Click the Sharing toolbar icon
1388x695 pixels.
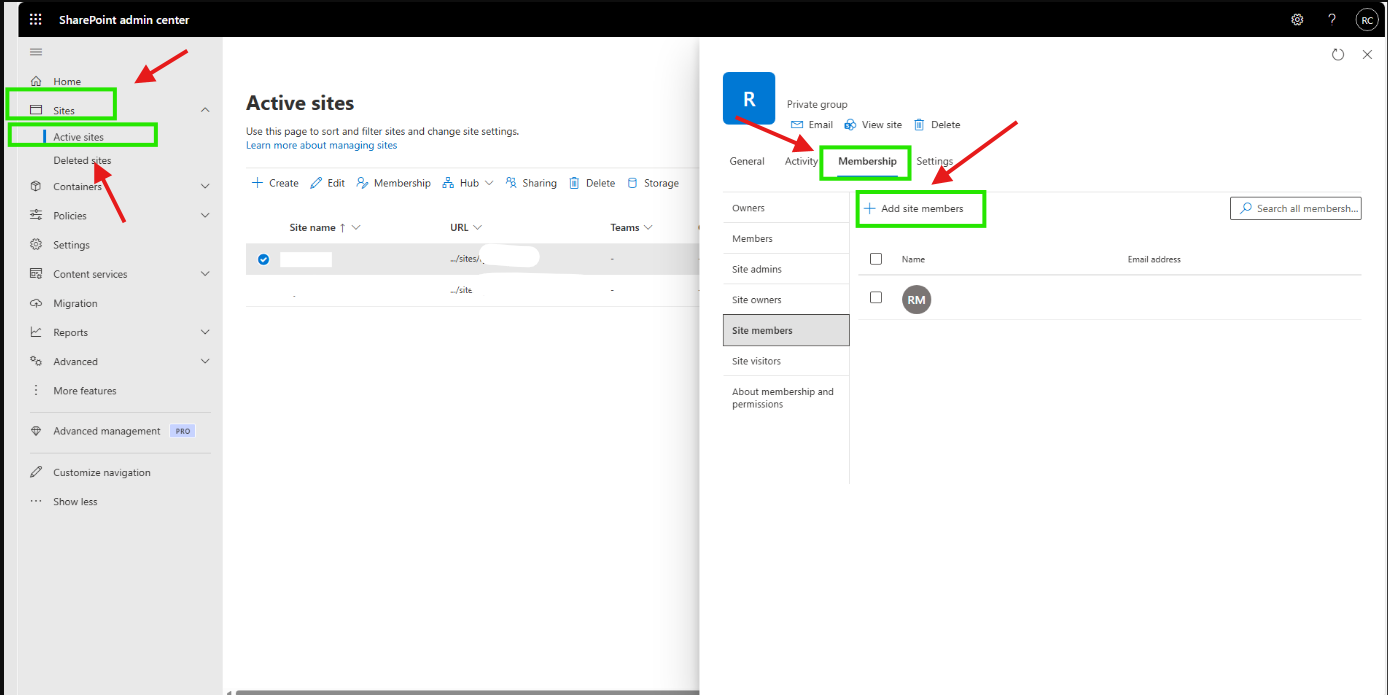(511, 183)
